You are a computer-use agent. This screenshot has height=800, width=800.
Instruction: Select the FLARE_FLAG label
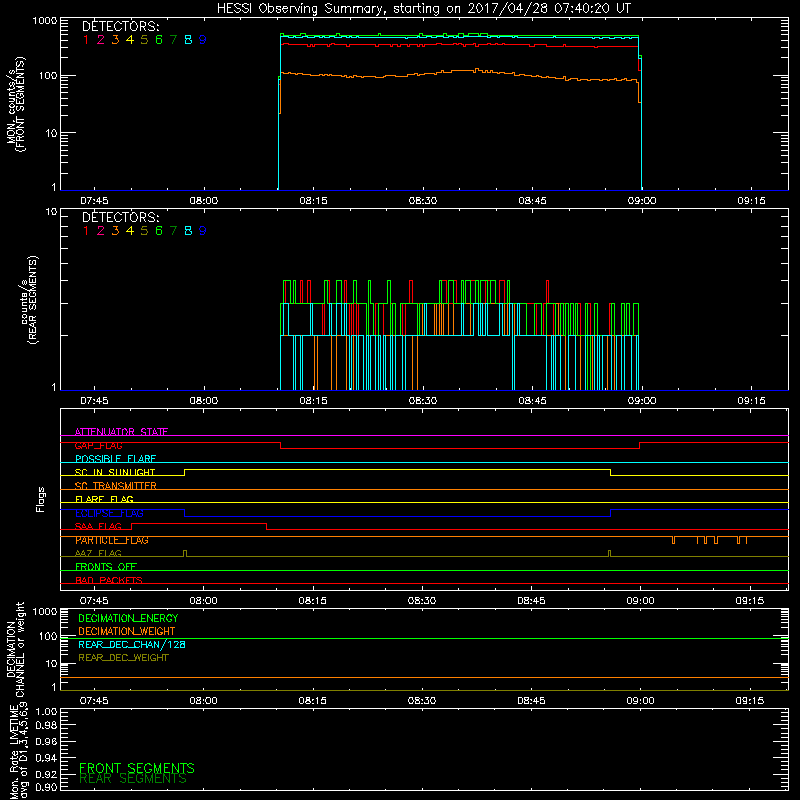click(x=104, y=499)
